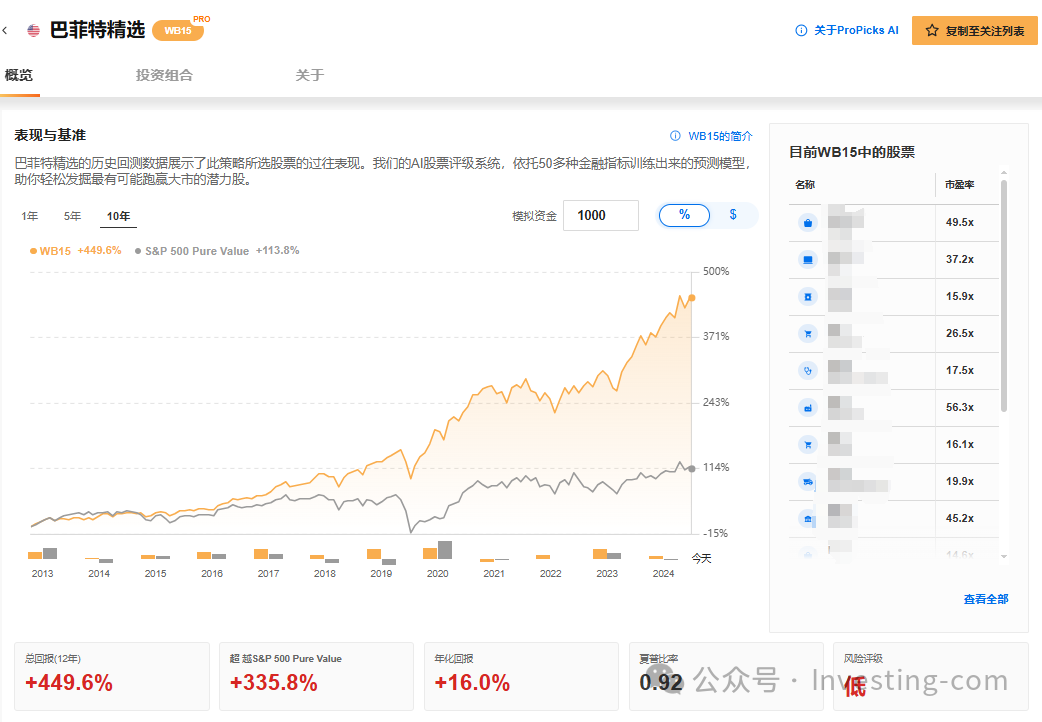Select the 5年 time range
Viewport: 1042px width, 722px height.
tap(72, 216)
